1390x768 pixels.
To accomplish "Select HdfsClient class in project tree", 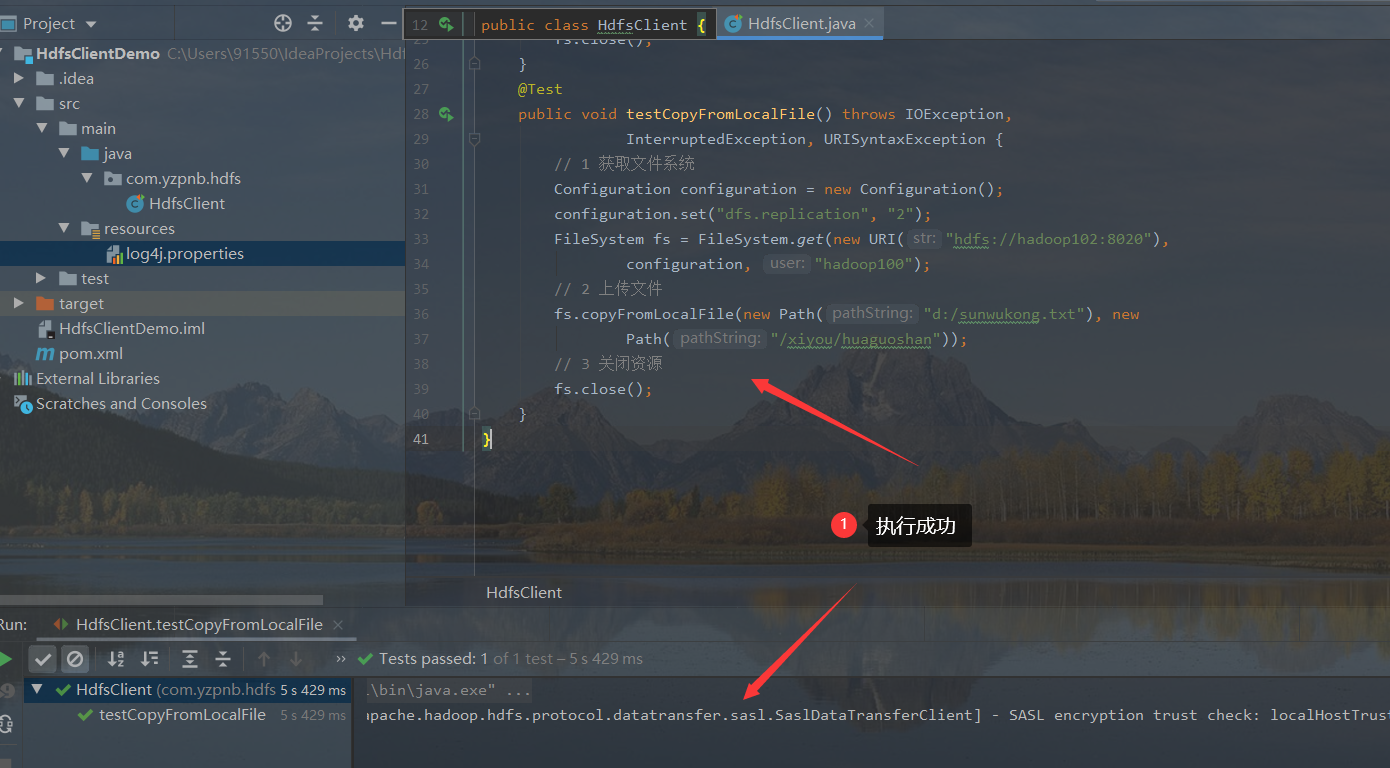I will click(186, 204).
